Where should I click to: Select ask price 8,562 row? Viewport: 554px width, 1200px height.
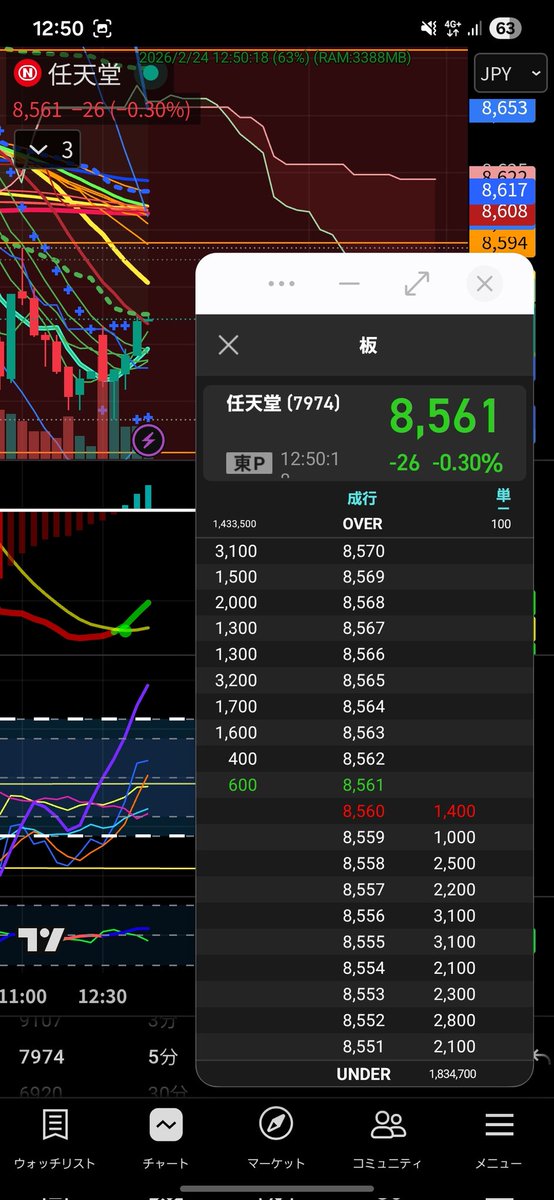click(x=364, y=759)
